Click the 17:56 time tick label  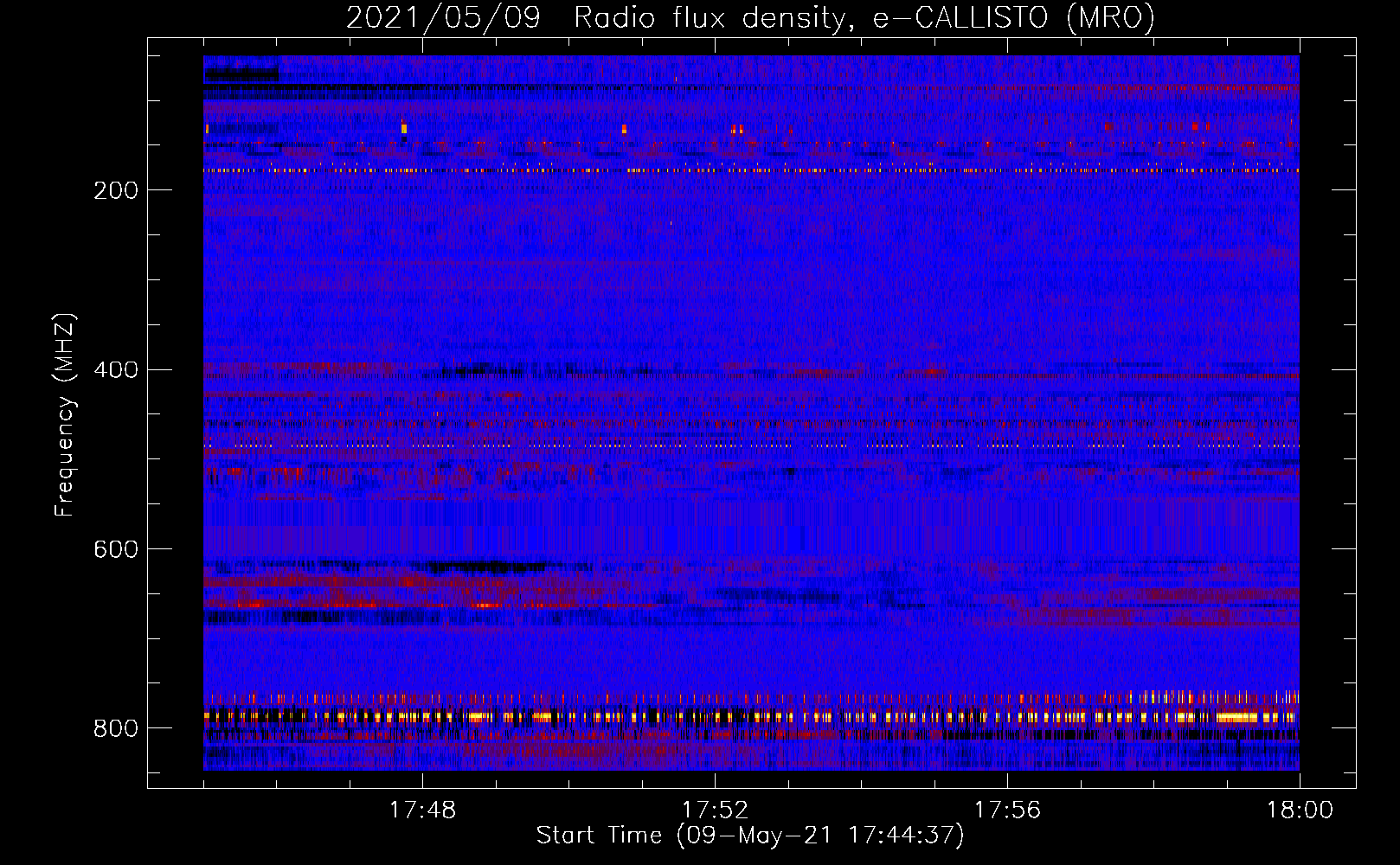click(x=1007, y=811)
